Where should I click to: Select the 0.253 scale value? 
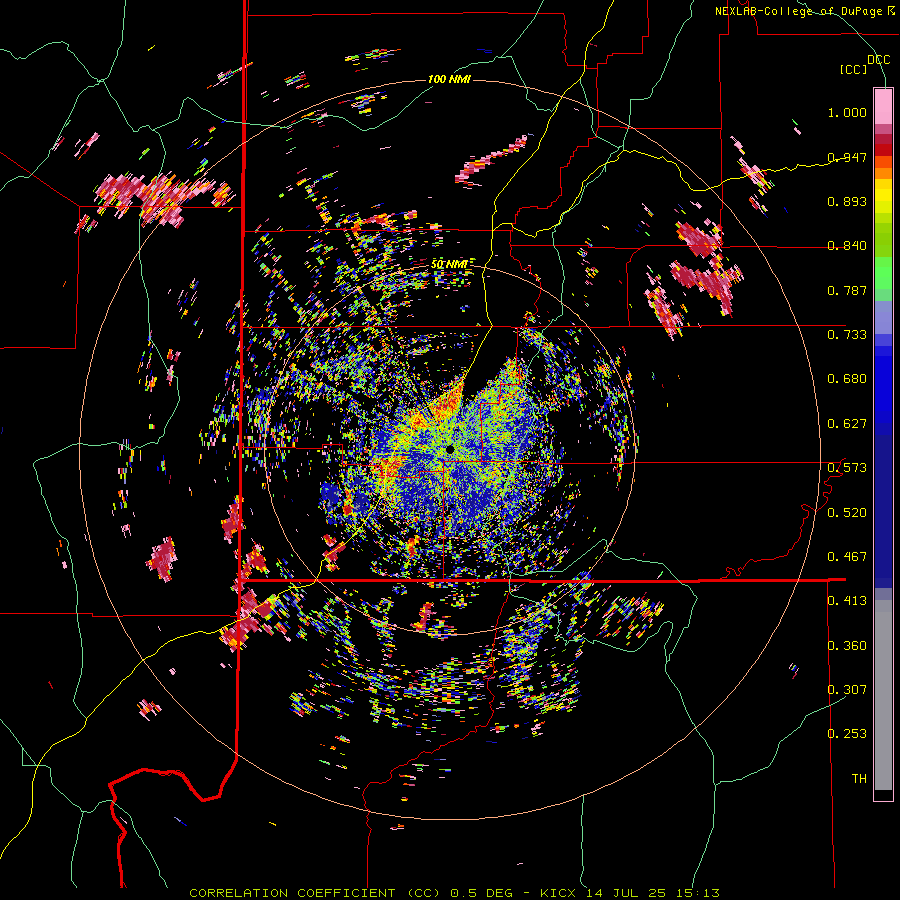click(x=847, y=734)
